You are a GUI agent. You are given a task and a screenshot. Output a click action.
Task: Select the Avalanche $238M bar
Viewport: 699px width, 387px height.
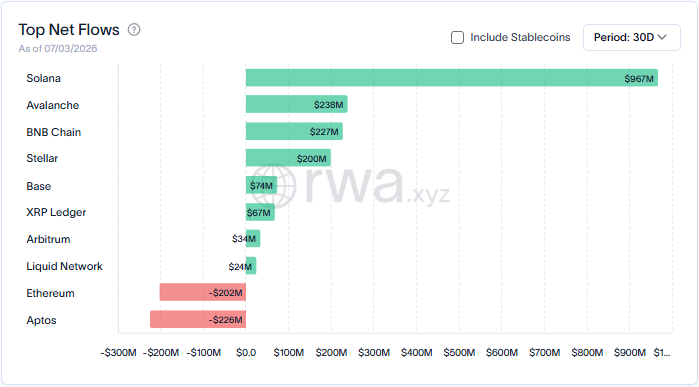tap(296, 104)
